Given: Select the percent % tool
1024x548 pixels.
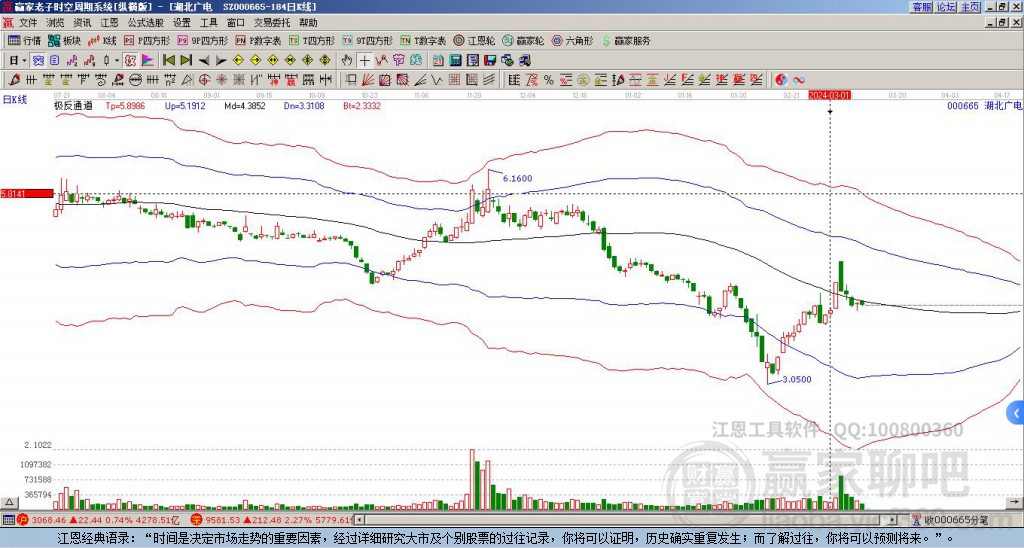Looking at the screenshot, I should (549, 80).
